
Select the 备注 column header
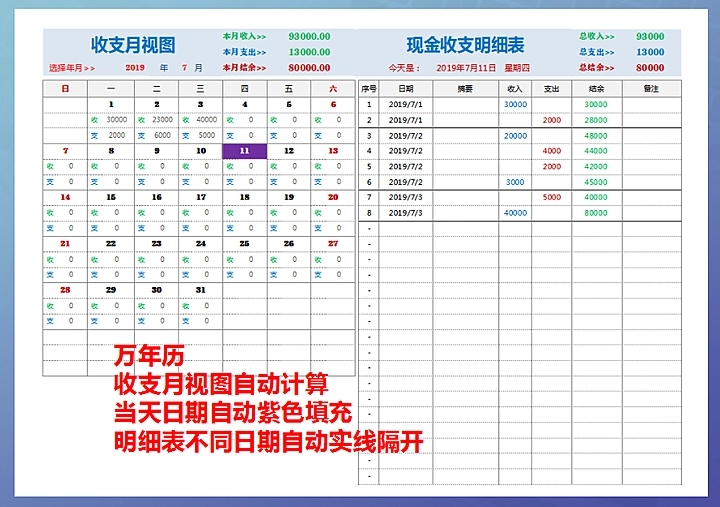click(651, 89)
